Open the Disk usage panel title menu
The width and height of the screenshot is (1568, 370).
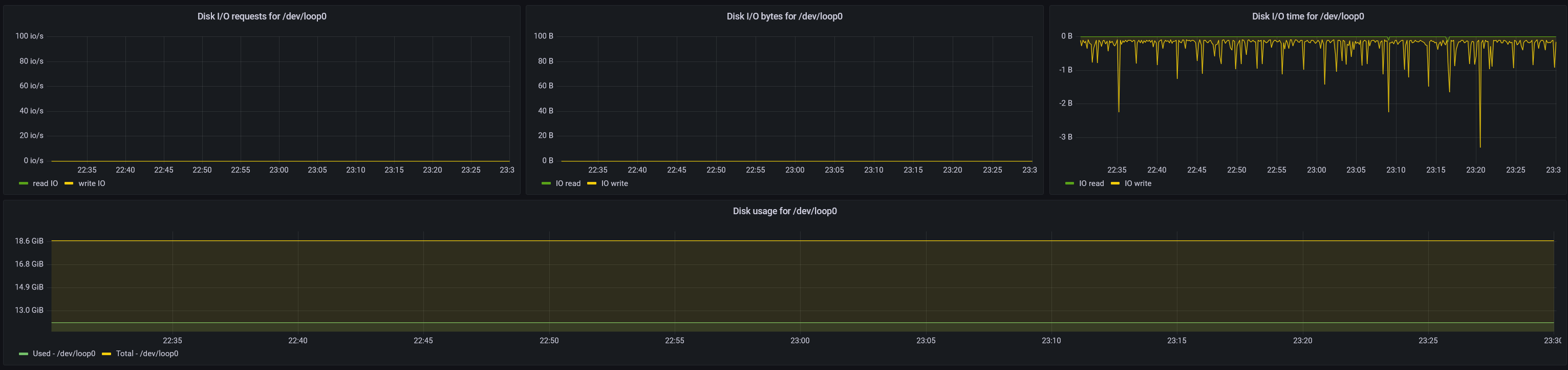coord(785,211)
